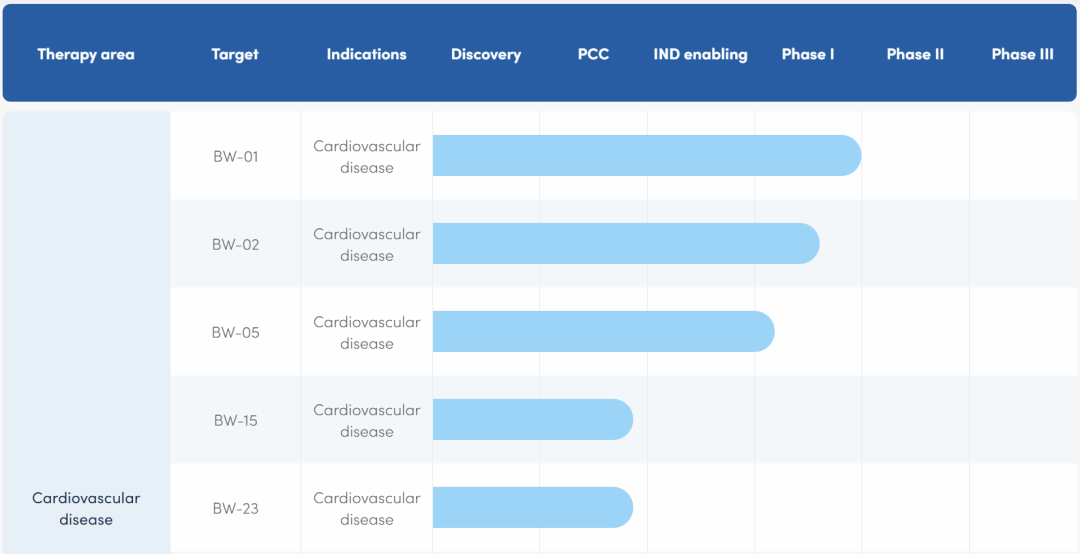The height and width of the screenshot is (554, 1080).
Task: Select the BW-02 pipeline progress bar
Action: [625, 244]
